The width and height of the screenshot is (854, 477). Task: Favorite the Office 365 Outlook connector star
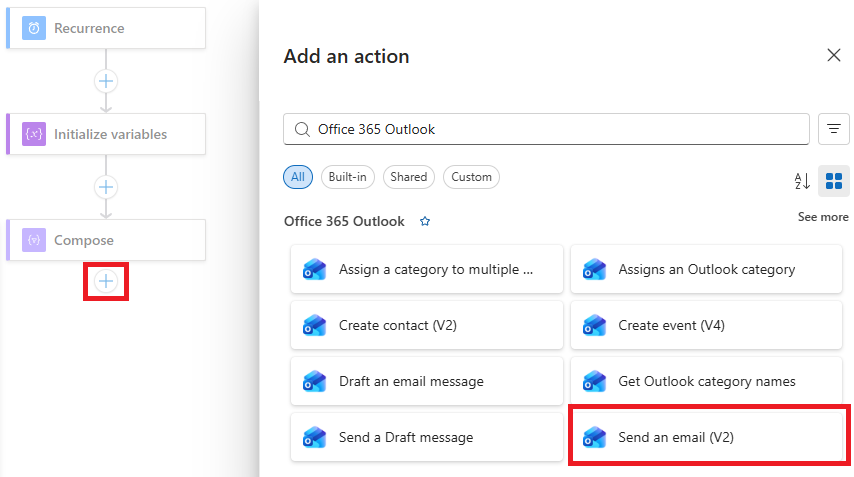click(425, 221)
